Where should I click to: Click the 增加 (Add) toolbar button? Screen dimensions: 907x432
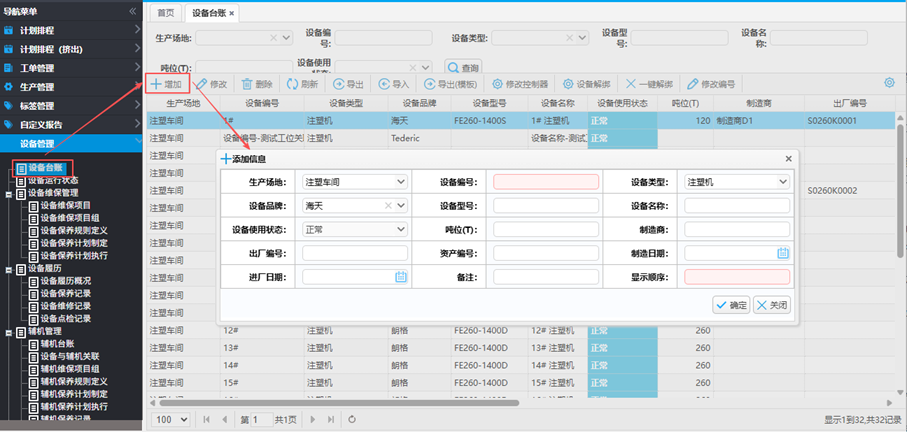coord(166,85)
